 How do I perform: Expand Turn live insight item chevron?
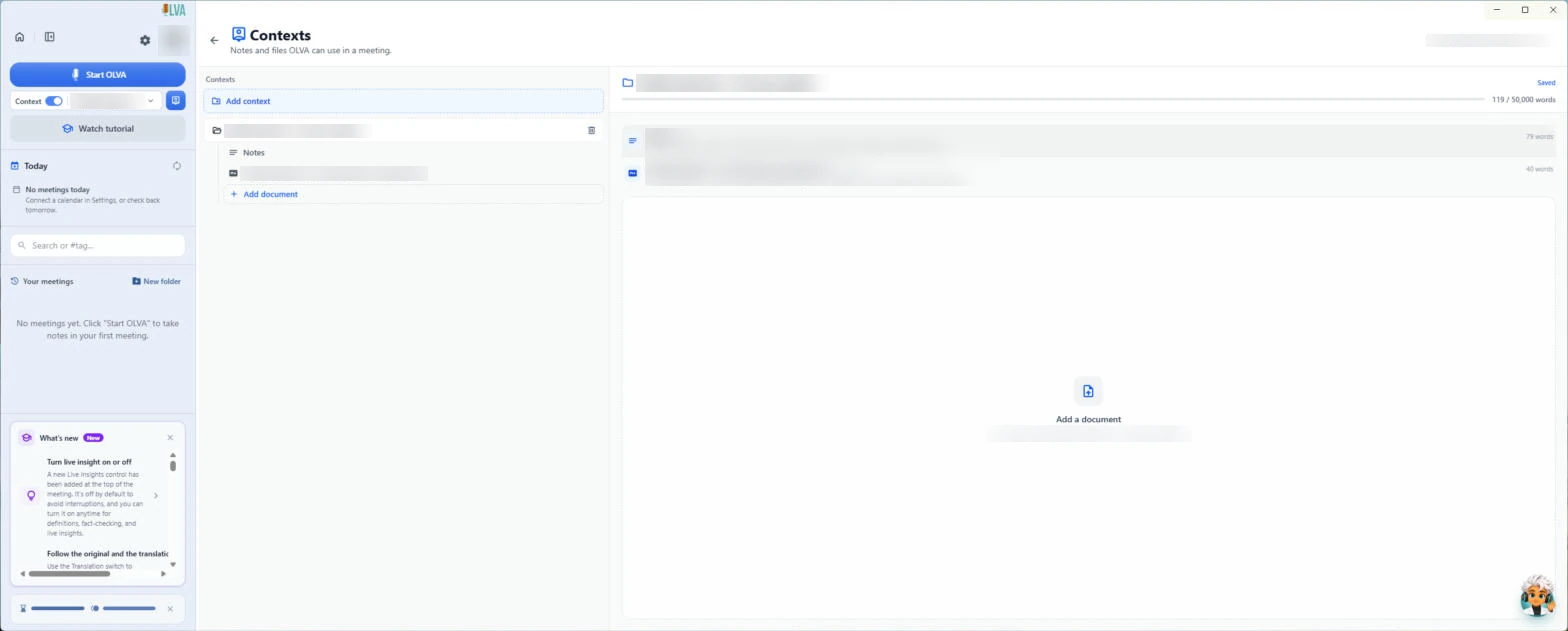click(x=156, y=496)
